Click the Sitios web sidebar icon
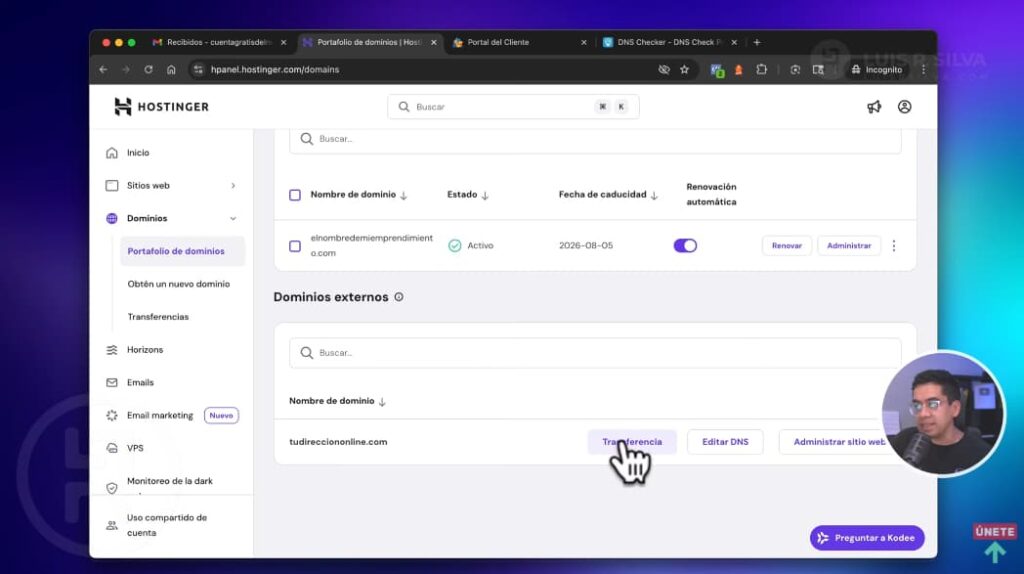This screenshot has height=574, width=1024. 112,185
